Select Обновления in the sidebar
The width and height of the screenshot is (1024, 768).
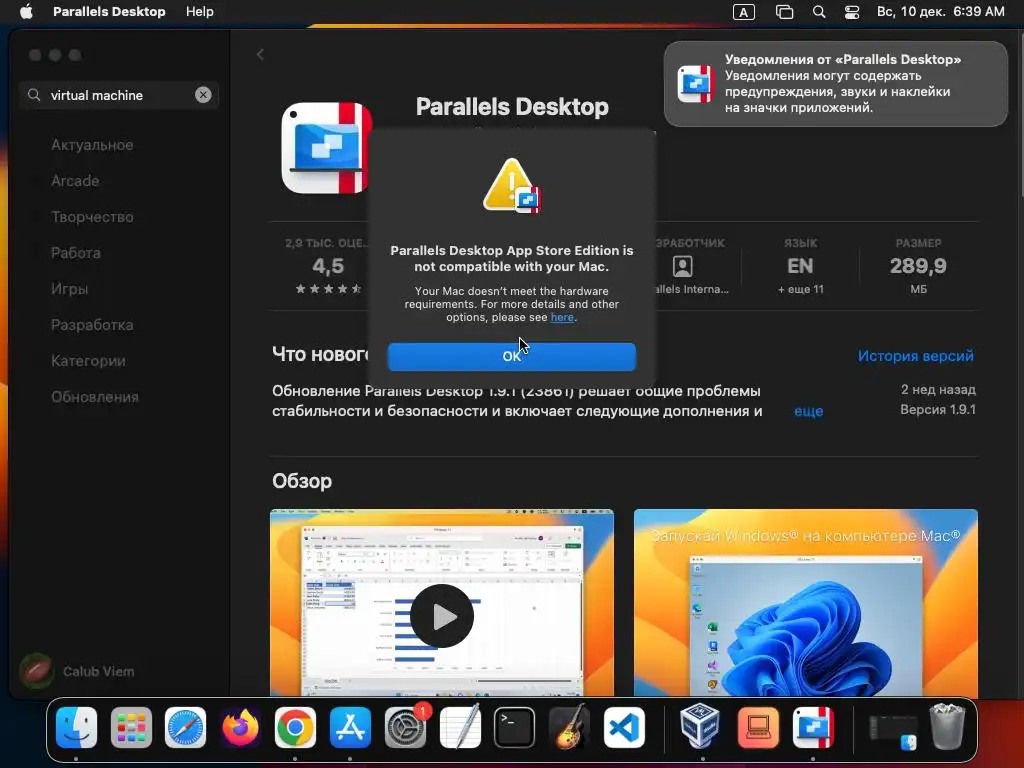pyautogui.click(x=95, y=396)
